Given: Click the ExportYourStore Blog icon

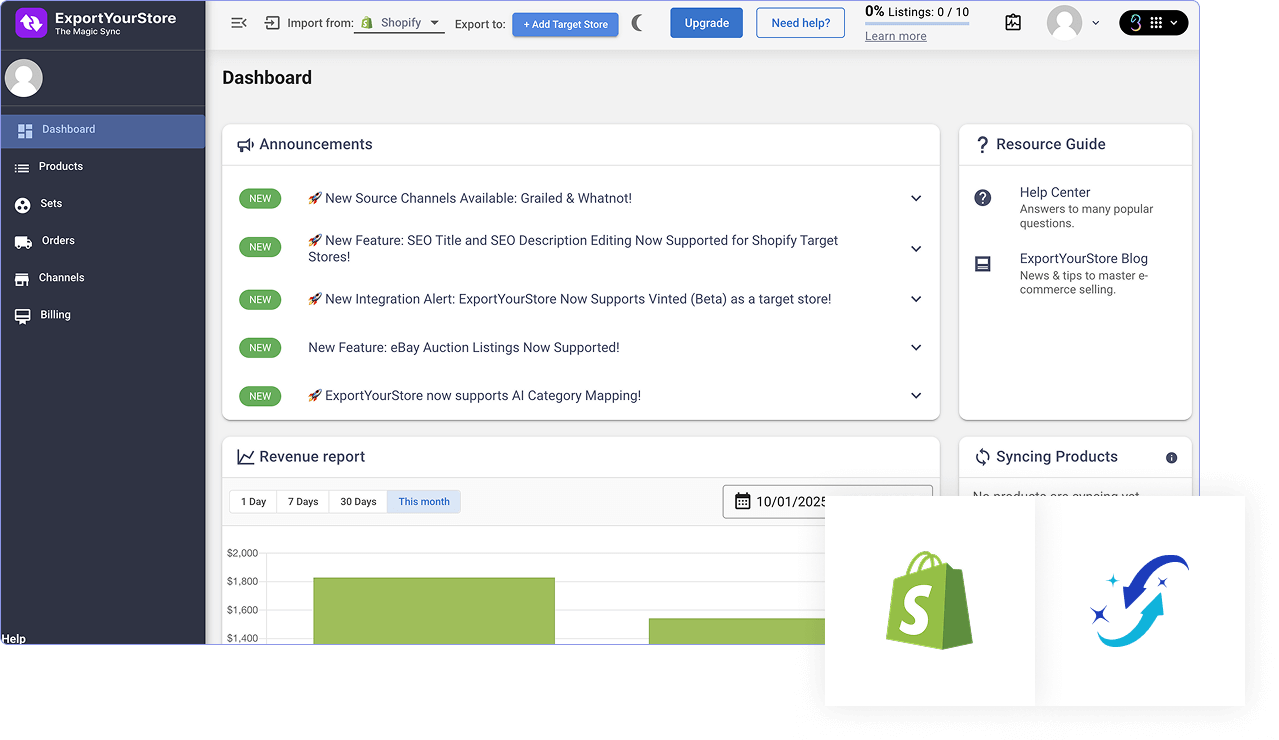Looking at the screenshot, I should point(983,264).
